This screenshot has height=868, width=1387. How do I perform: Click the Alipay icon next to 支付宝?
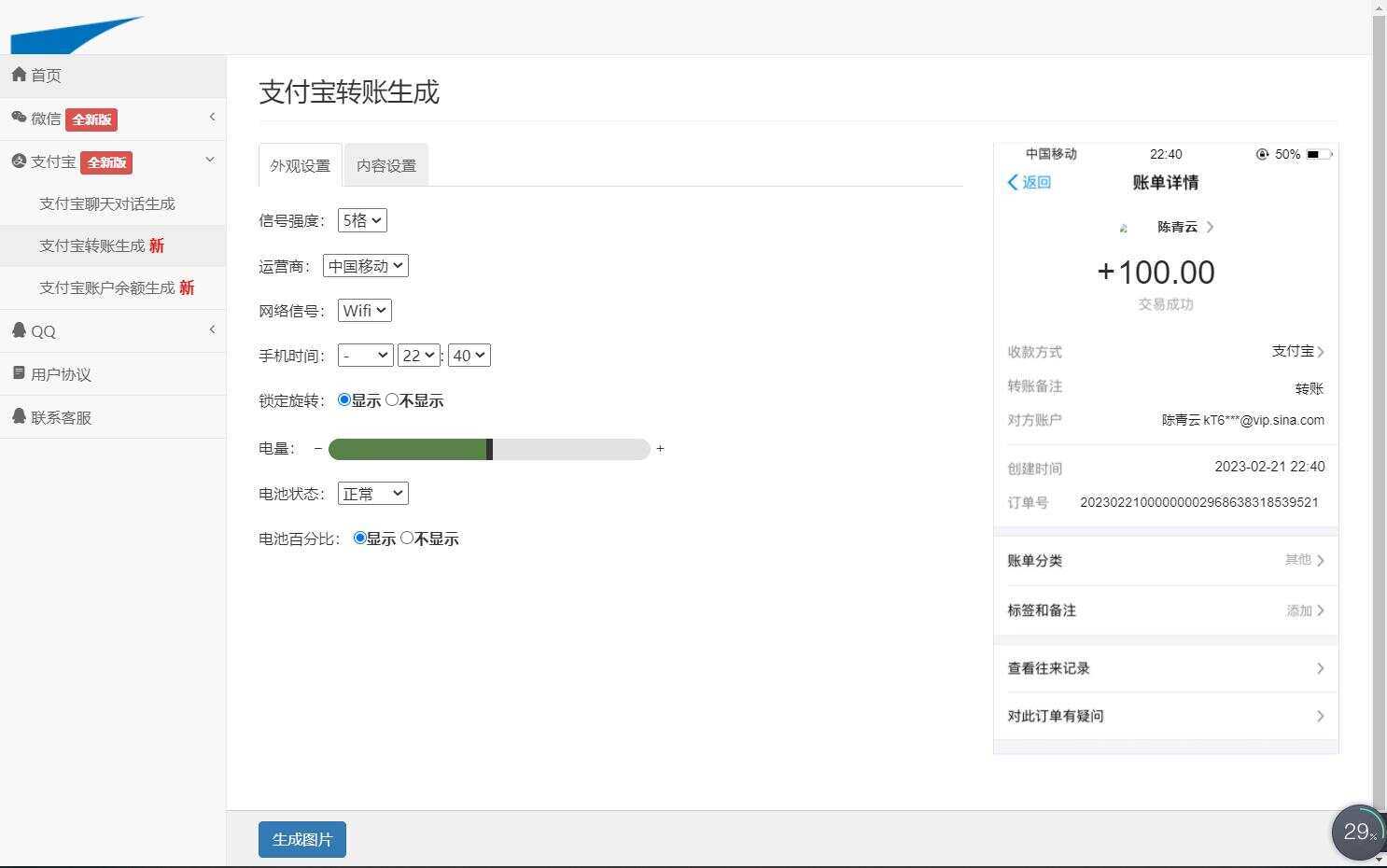click(19, 161)
